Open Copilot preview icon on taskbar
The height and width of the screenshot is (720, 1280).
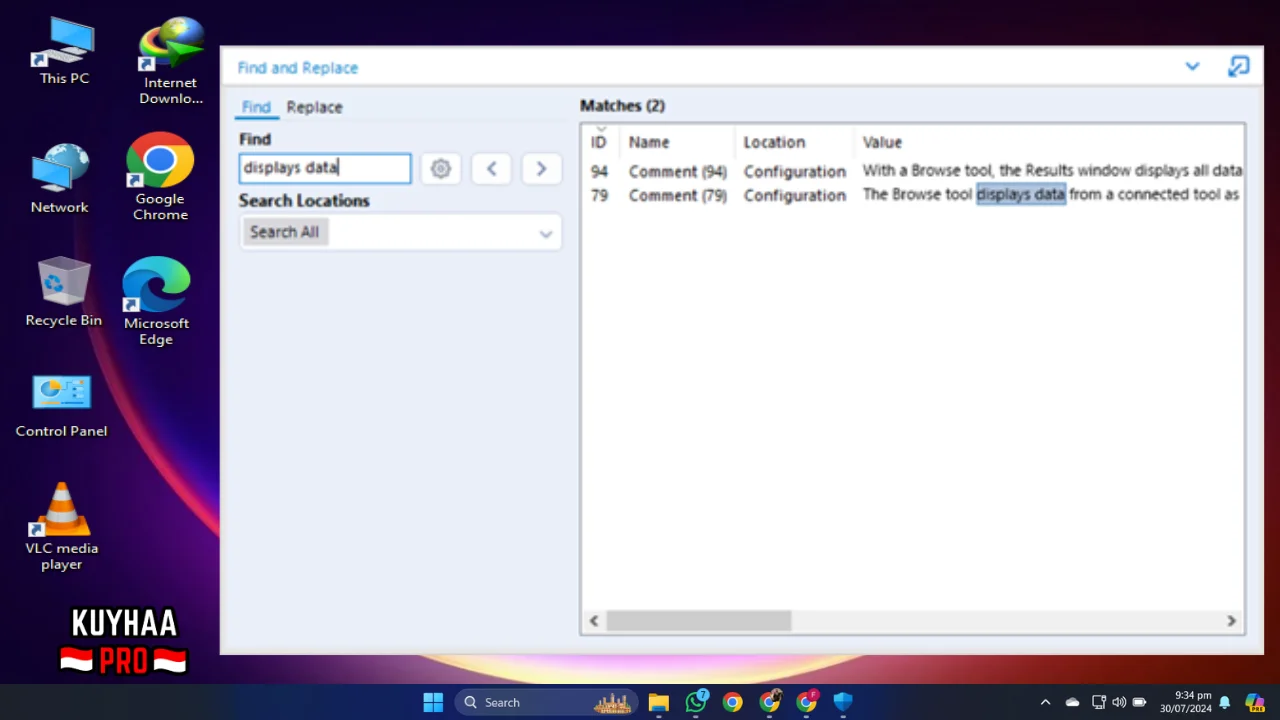coord(1254,702)
